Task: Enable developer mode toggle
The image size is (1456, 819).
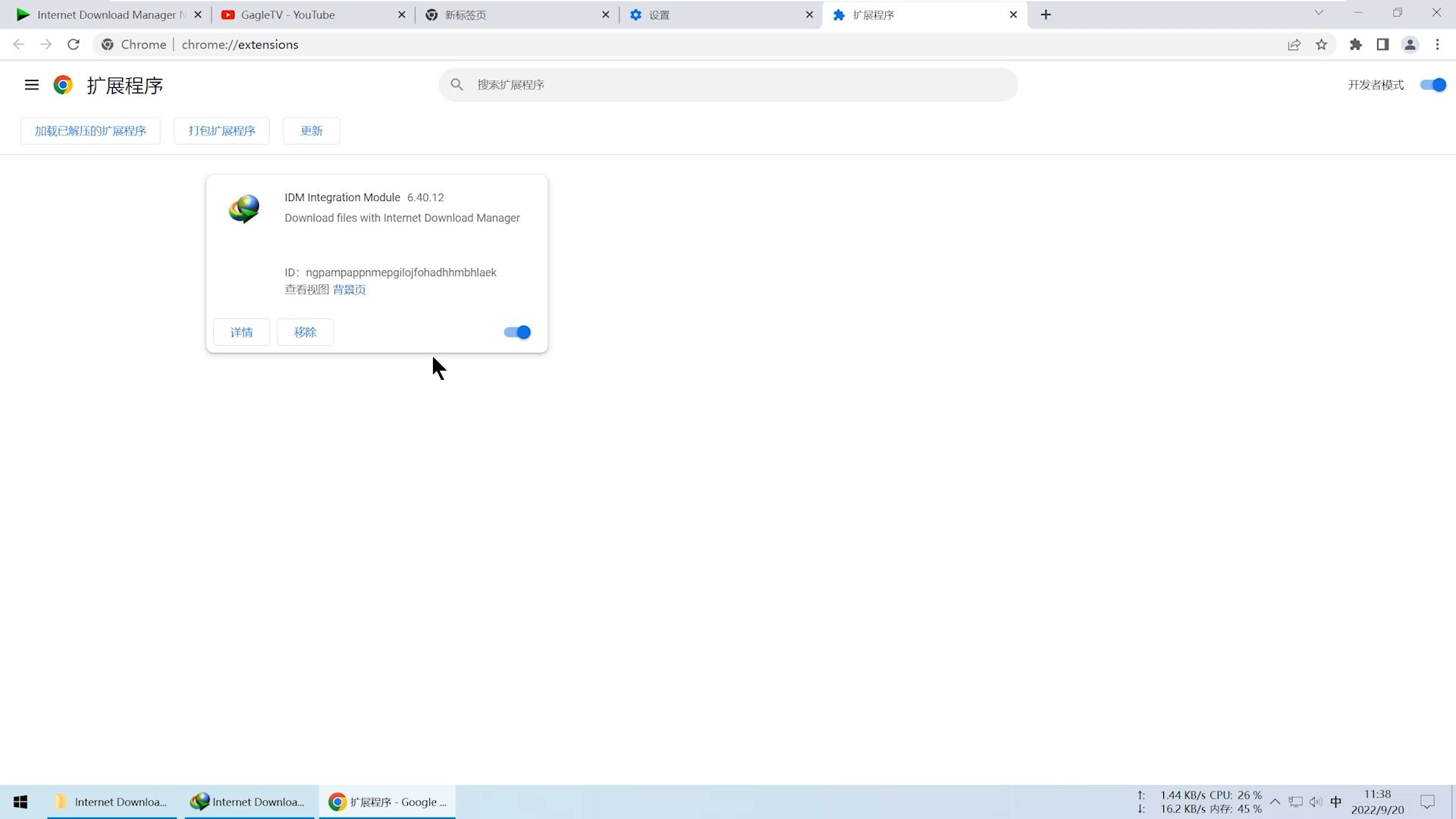Action: tap(1432, 84)
